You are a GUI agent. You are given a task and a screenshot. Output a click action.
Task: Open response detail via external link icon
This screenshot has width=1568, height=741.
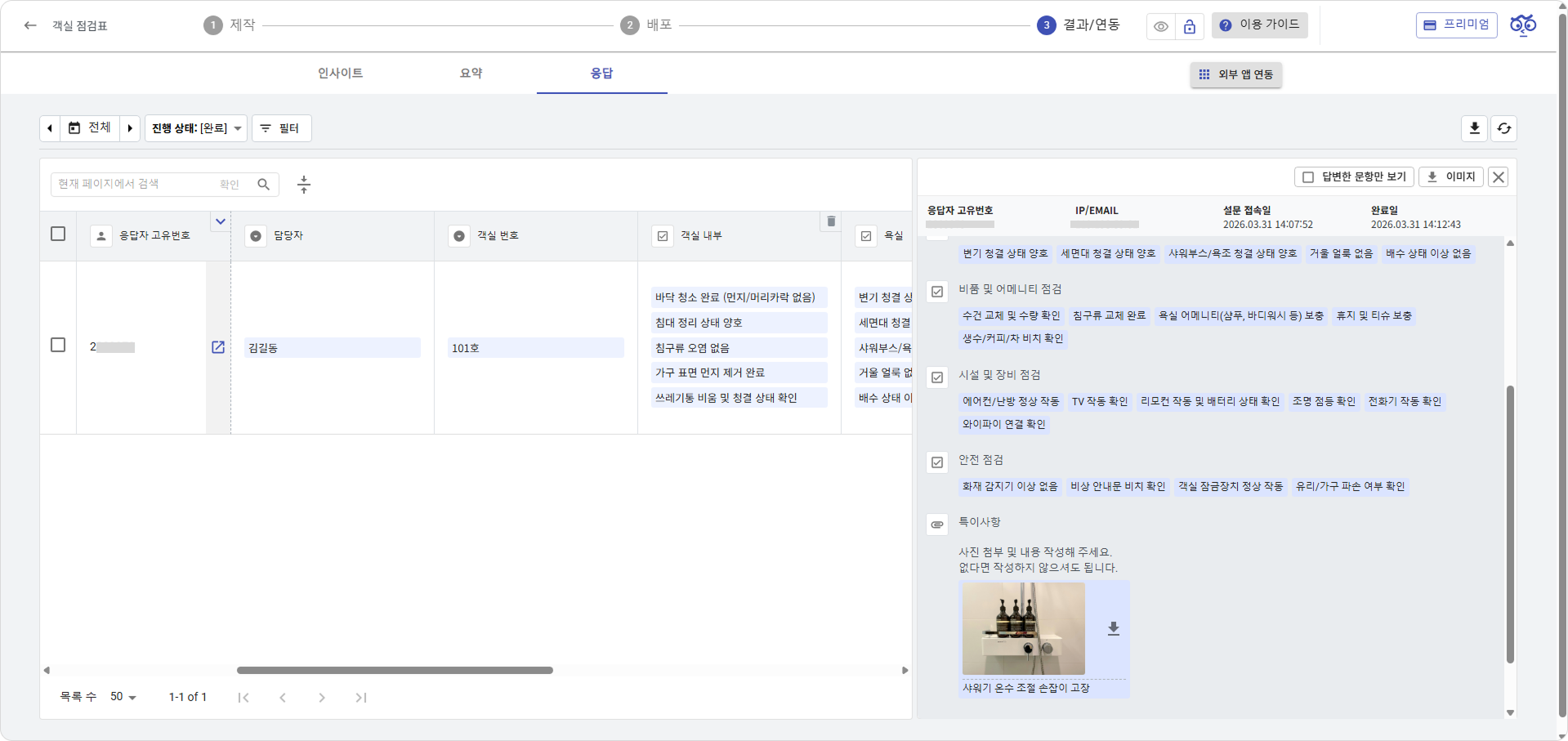tap(218, 347)
